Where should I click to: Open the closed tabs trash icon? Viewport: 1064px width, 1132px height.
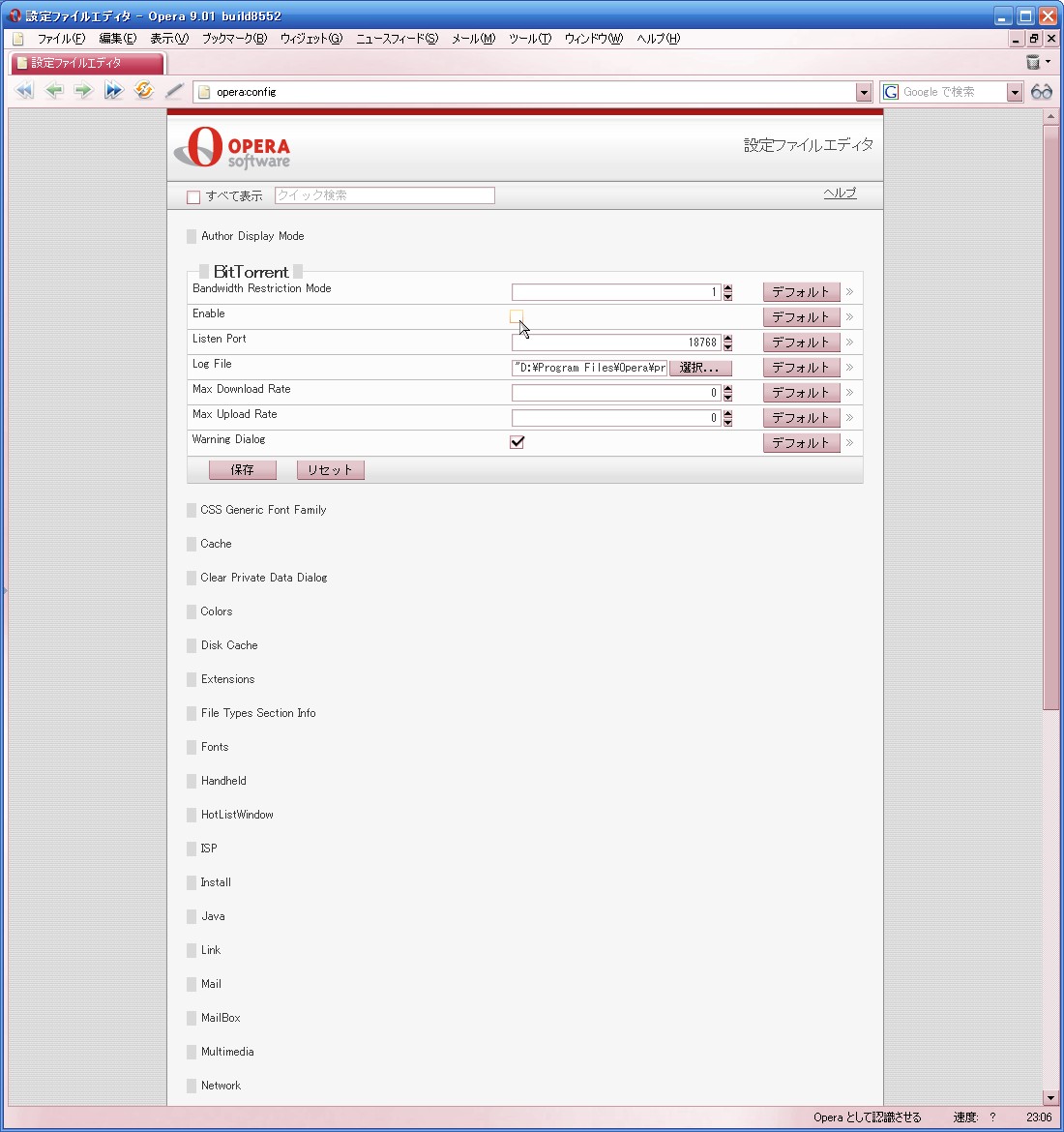1033,62
